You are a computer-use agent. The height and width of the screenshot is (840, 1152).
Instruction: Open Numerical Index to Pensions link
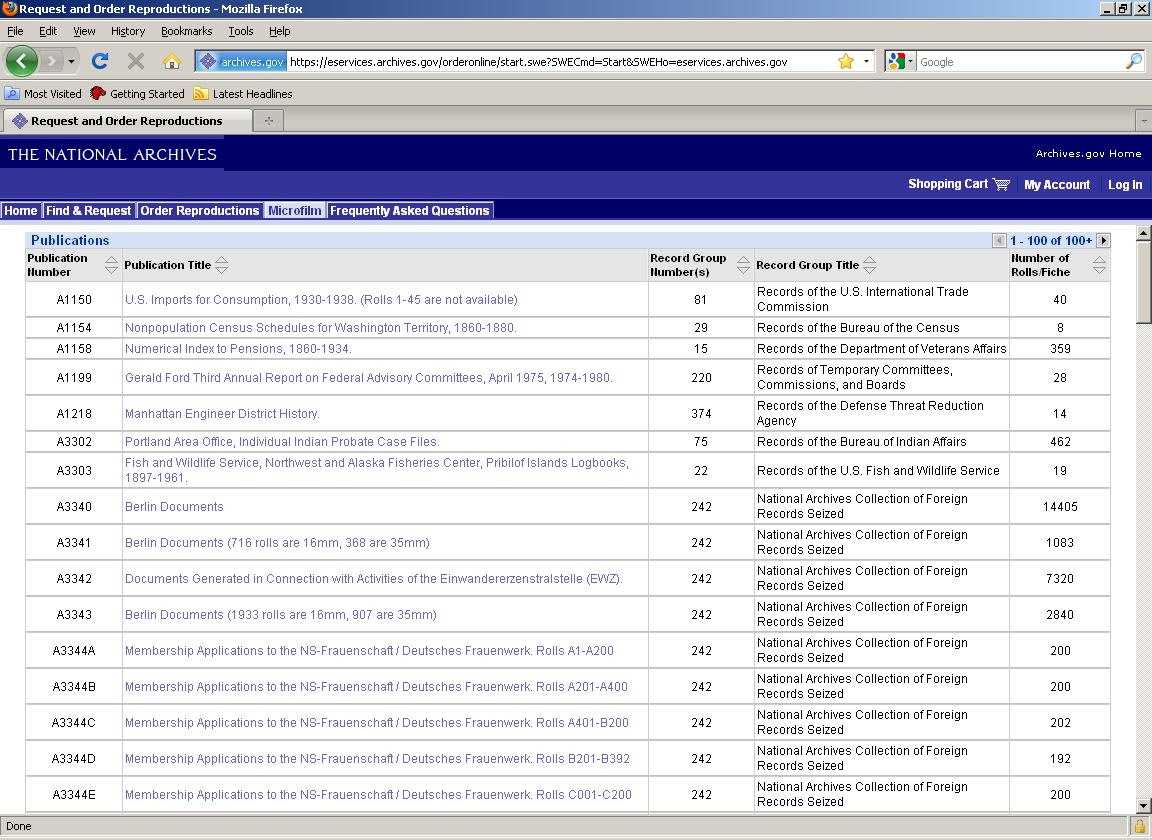(238, 348)
